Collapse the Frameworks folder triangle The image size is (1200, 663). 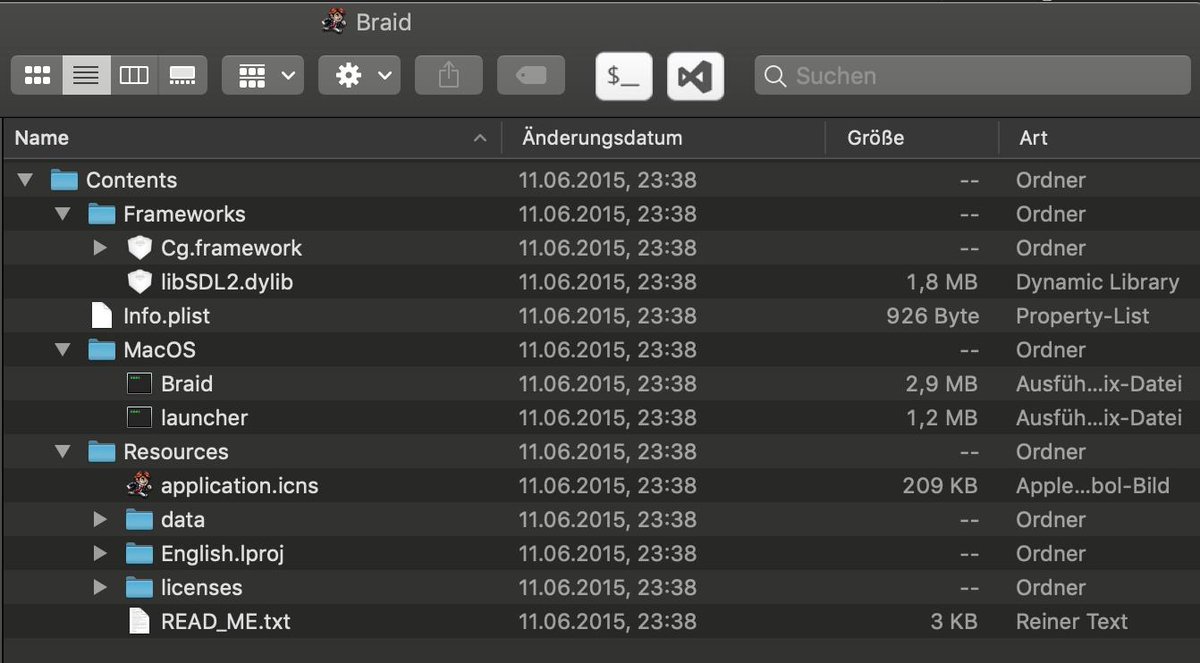[63, 214]
